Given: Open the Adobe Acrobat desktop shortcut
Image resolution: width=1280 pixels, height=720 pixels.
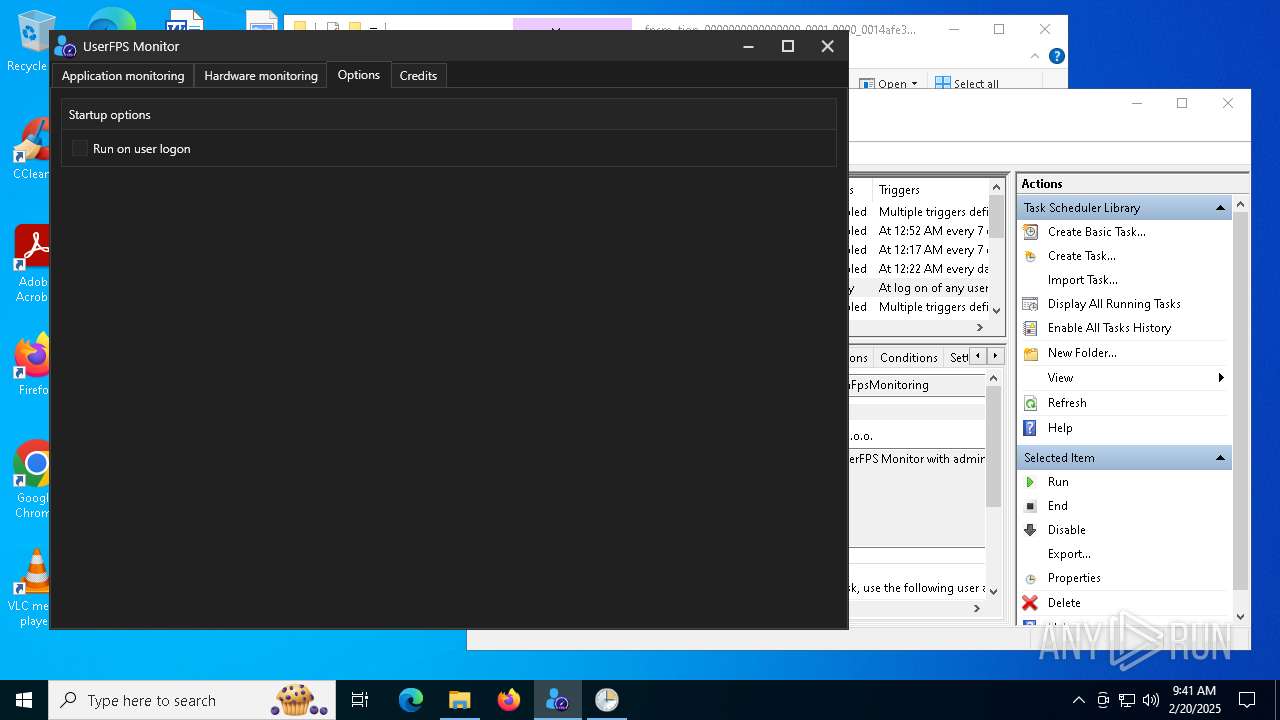Looking at the screenshot, I should [32, 264].
